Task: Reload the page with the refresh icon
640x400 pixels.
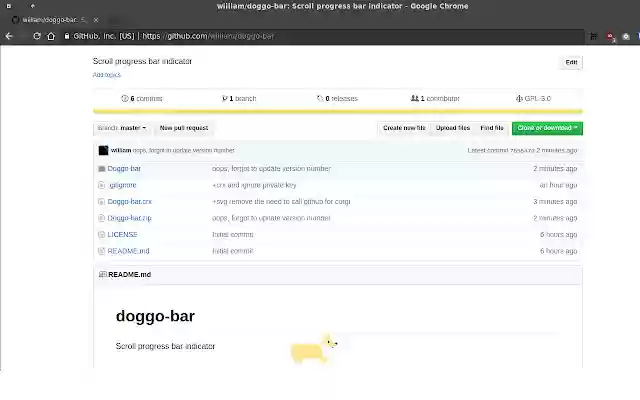Action: pyautogui.click(x=37, y=36)
